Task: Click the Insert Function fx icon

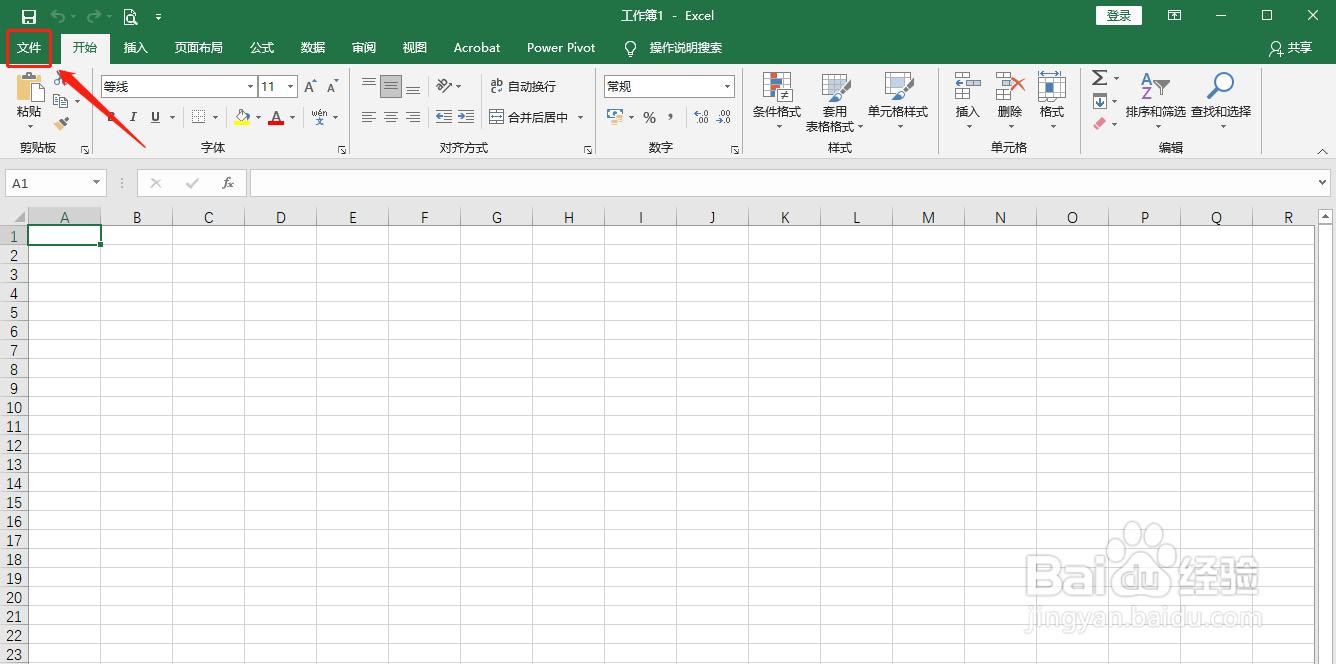Action: point(228,183)
